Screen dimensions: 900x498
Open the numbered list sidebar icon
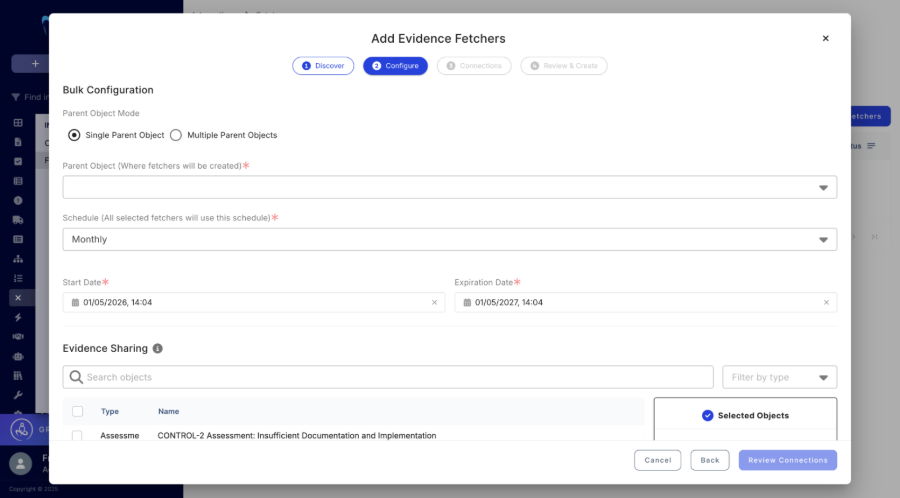pyautogui.click(x=18, y=278)
